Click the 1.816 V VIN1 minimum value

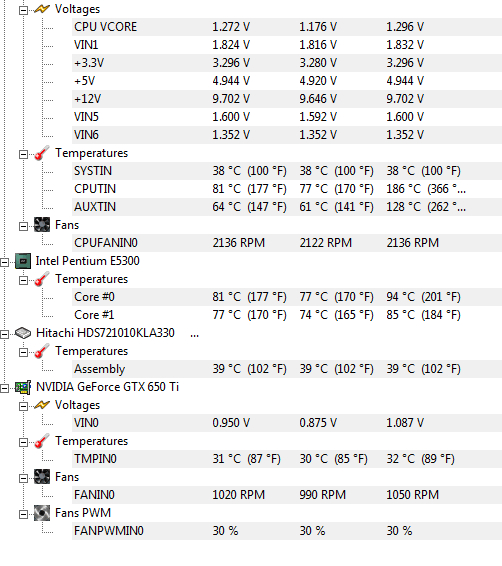point(318,45)
